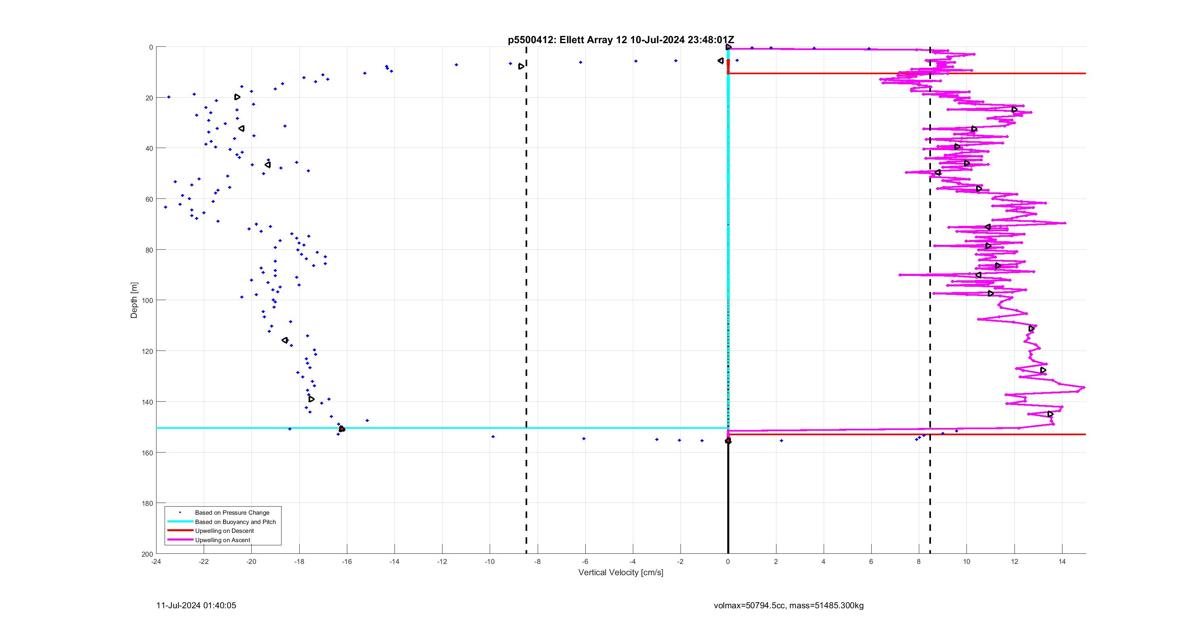Click the depth-axis tick label "80"
The image size is (1200, 622).
(148, 250)
